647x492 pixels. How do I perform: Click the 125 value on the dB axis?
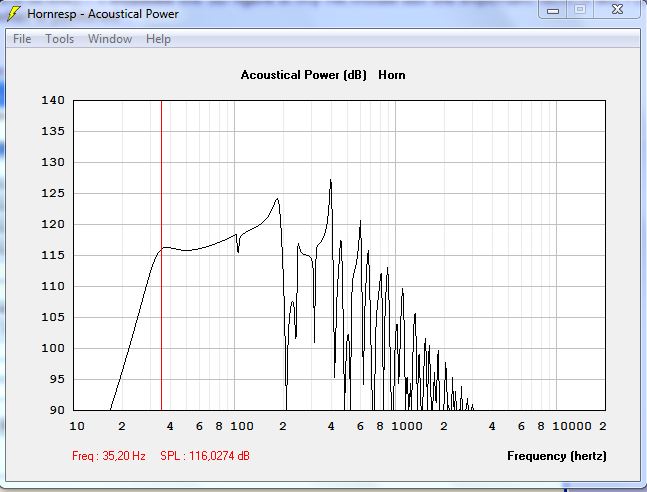click(53, 193)
